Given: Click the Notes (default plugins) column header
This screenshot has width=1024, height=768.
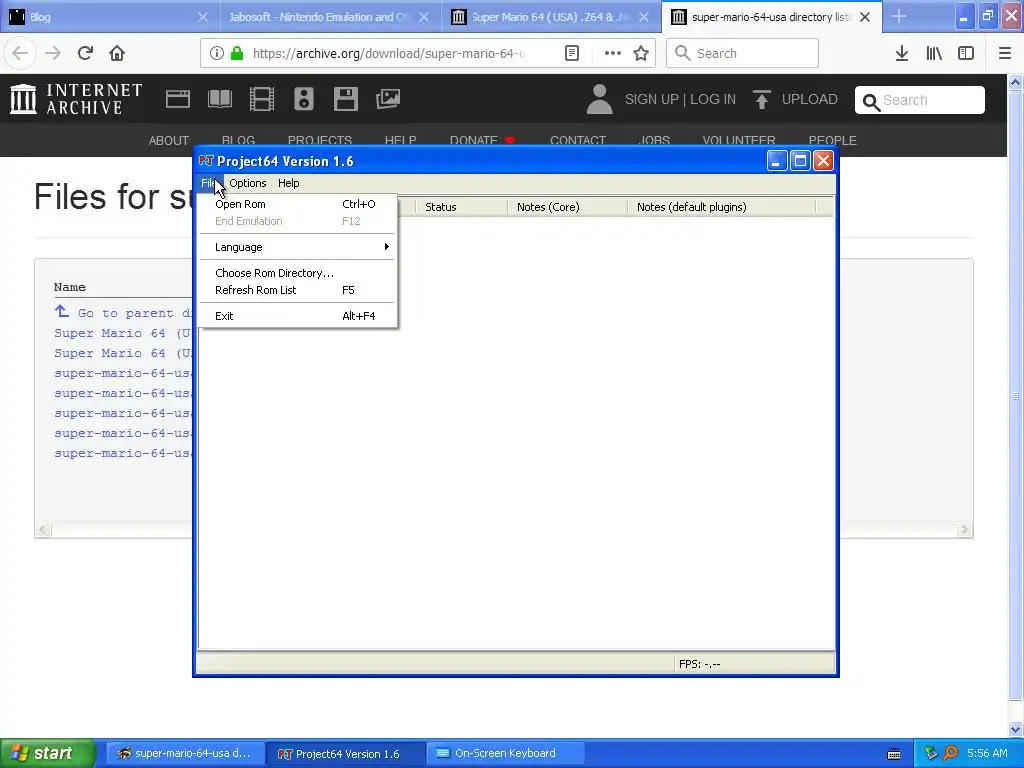Looking at the screenshot, I should pyautogui.click(x=721, y=207).
